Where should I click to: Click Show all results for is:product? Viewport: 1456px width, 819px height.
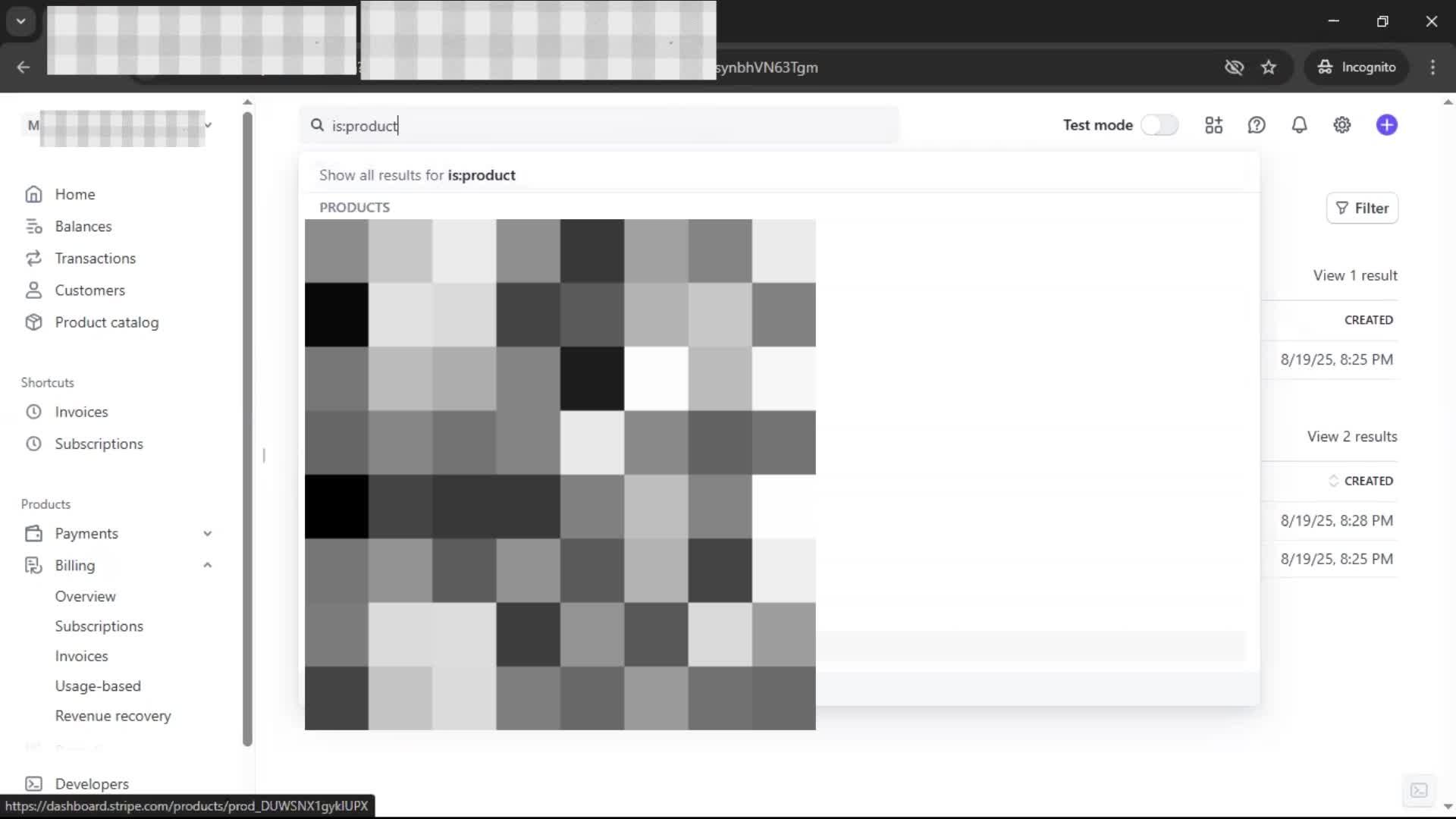click(417, 175)
